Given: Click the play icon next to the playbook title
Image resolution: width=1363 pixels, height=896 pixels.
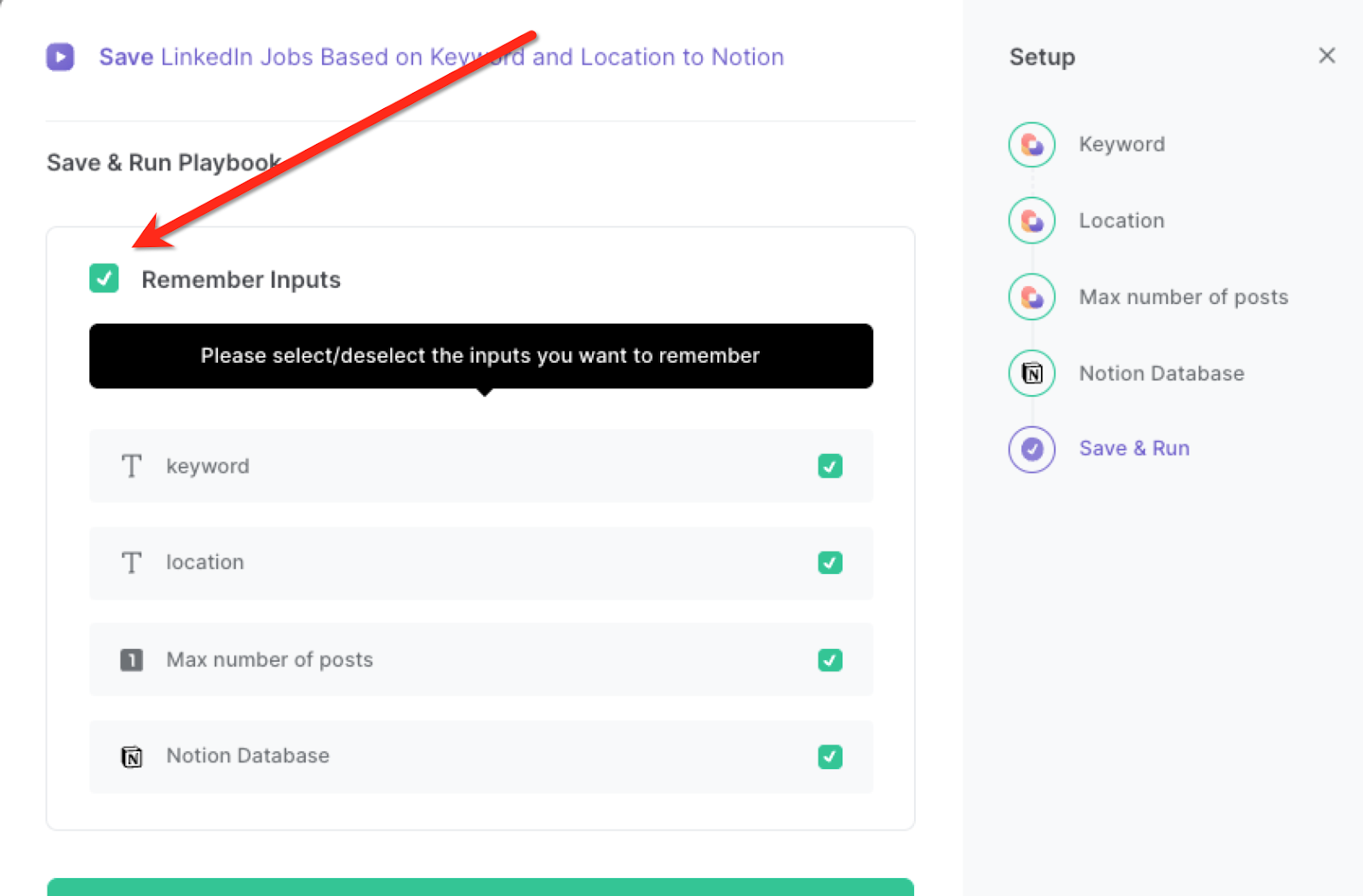Looking at the screenshot, I should (60, 56).
